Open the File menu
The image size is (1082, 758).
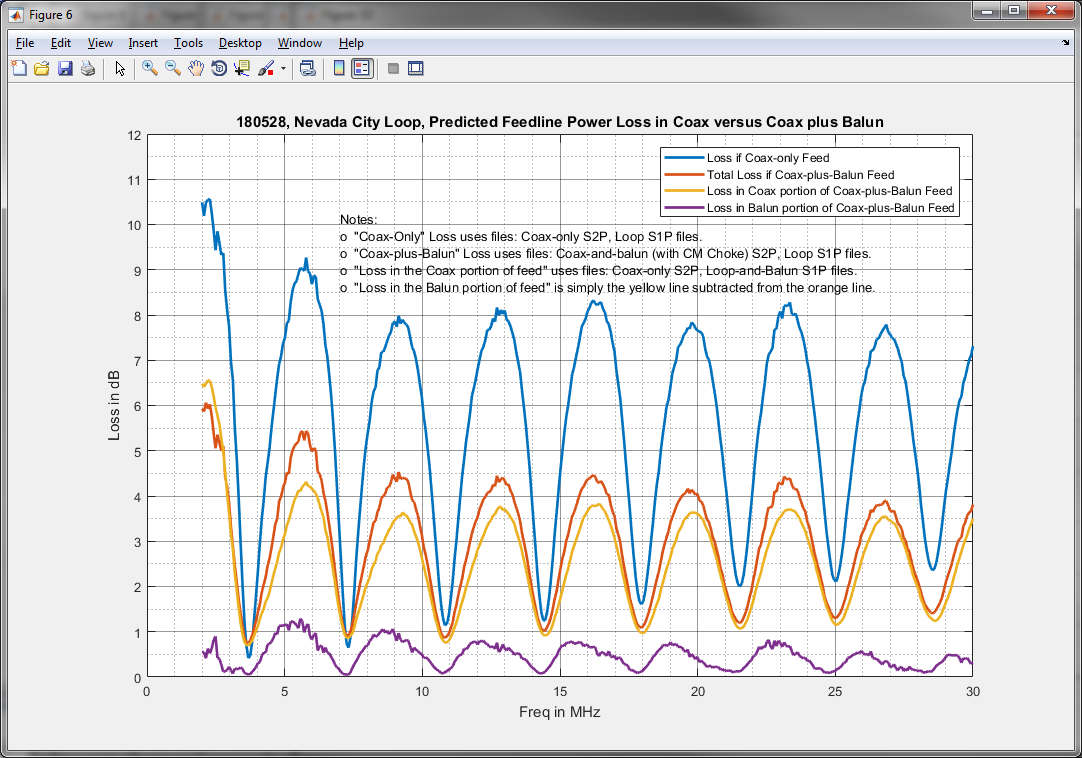25,43
